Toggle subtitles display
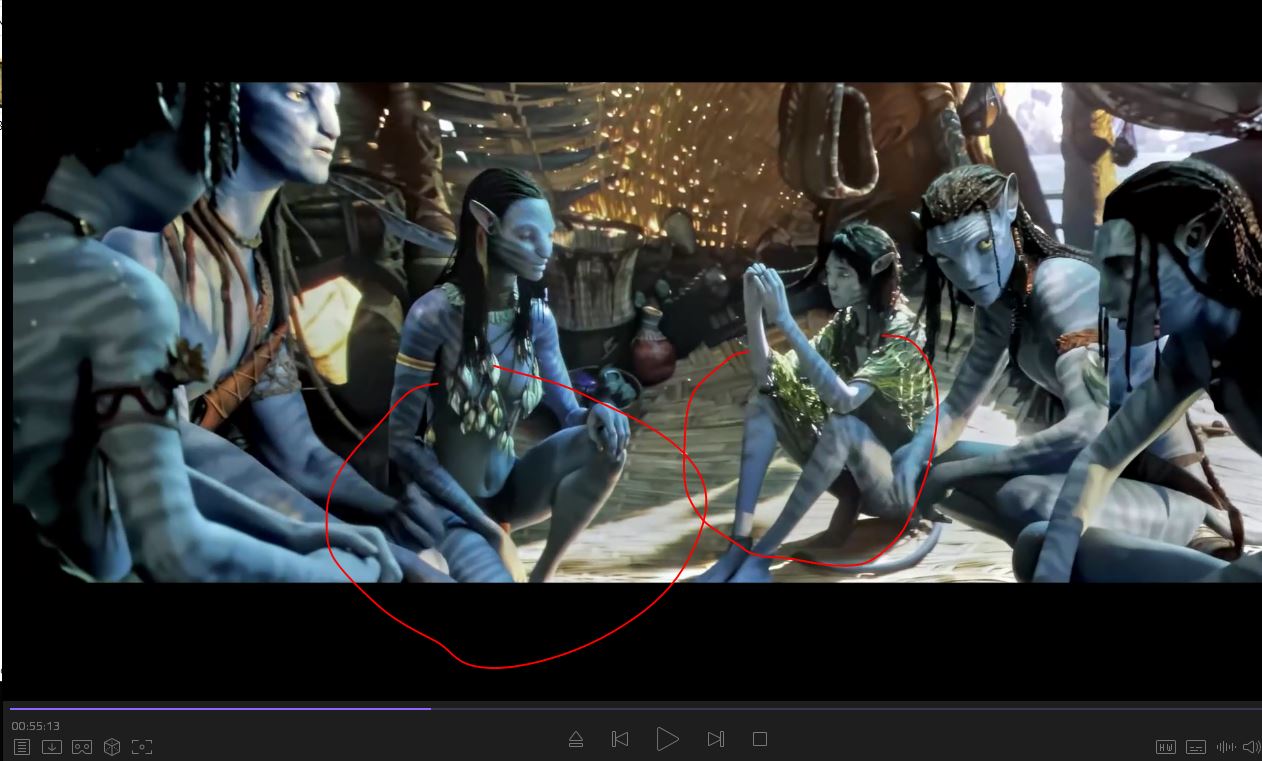Image resolution: width=1262 pixels, height=761 pixels. tap(1196, 747)
